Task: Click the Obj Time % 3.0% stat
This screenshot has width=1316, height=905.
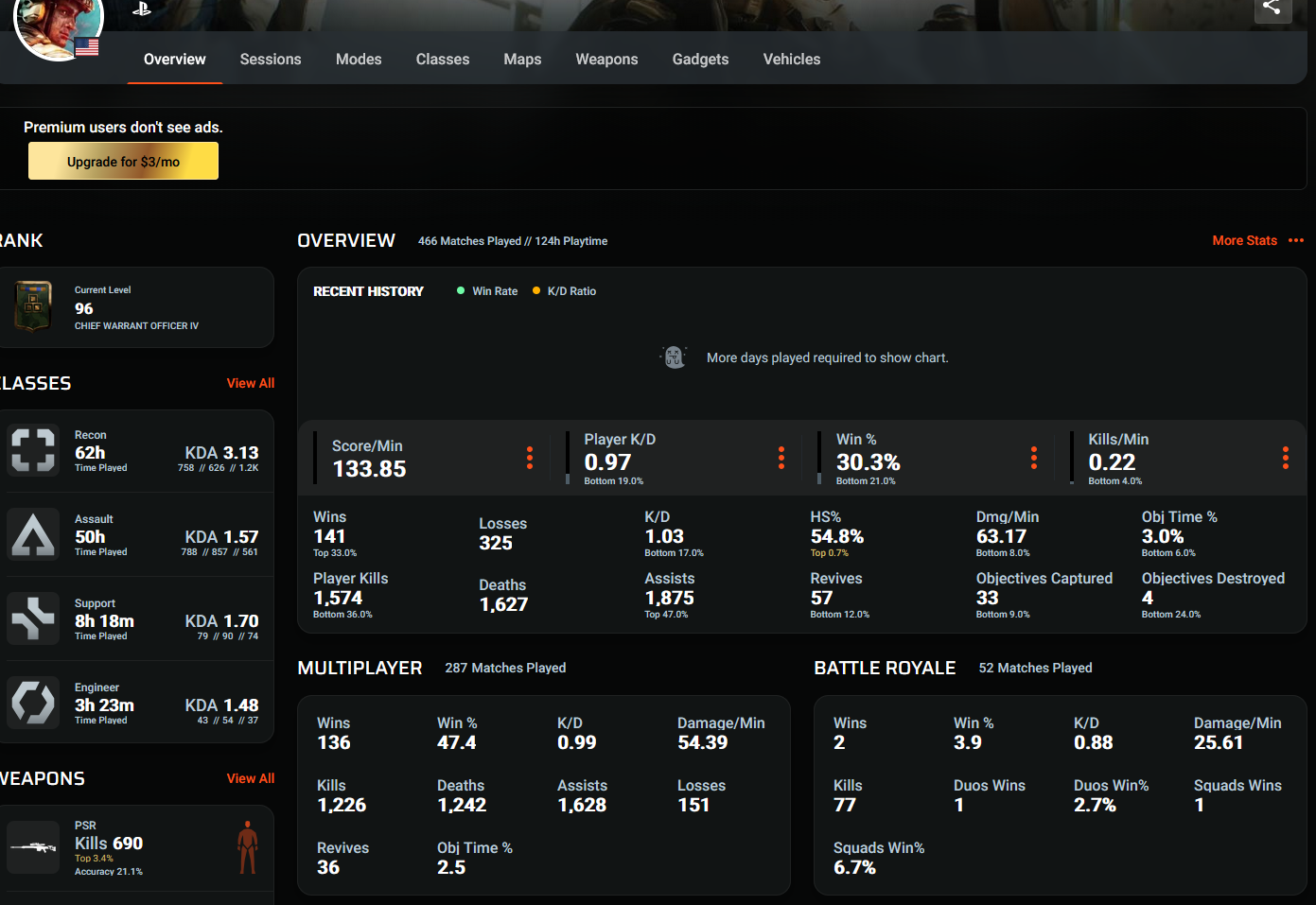Action: click(1179, 535)
